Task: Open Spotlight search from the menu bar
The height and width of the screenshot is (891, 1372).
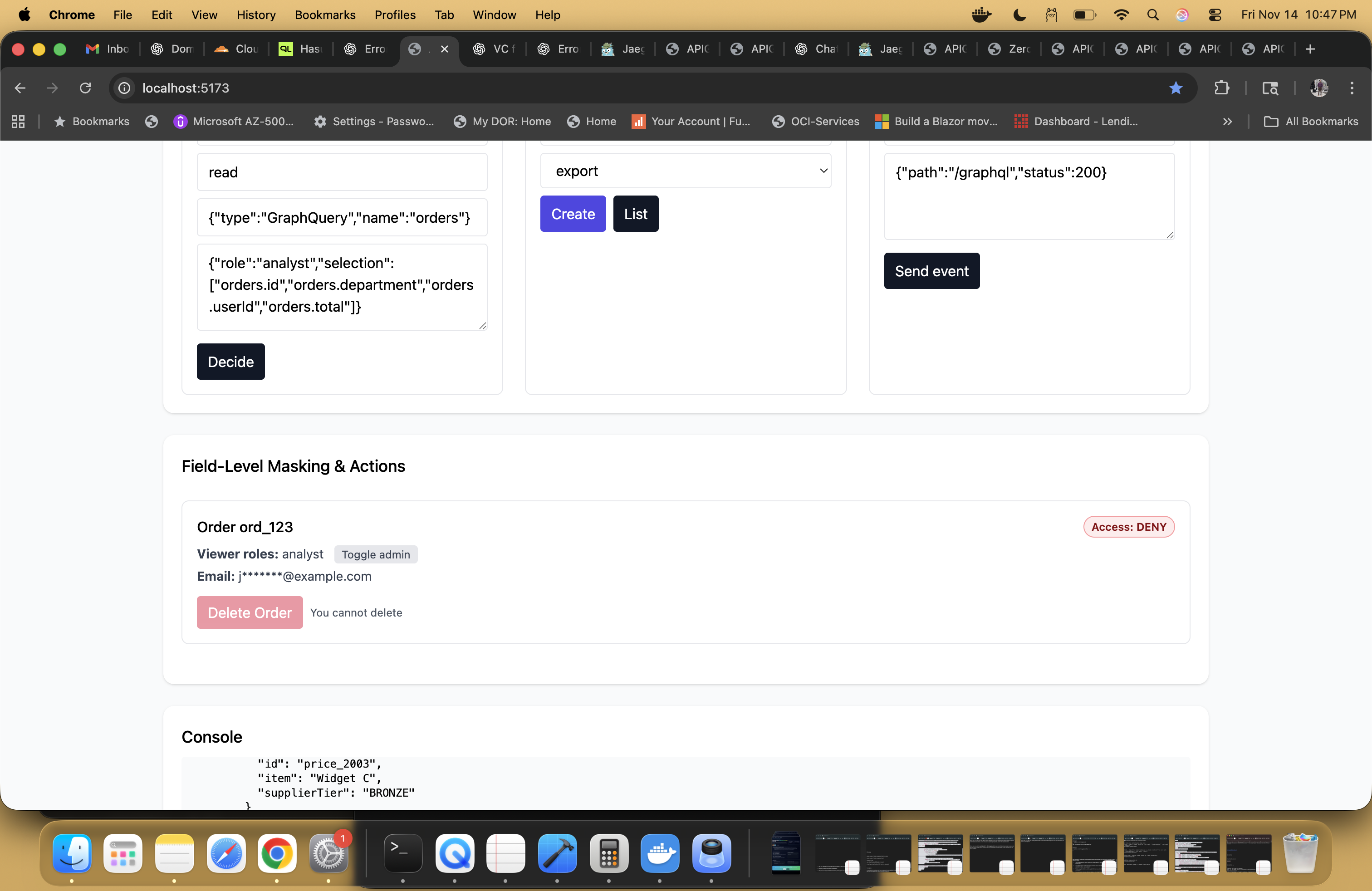Action: click(x=1152, y=15)
